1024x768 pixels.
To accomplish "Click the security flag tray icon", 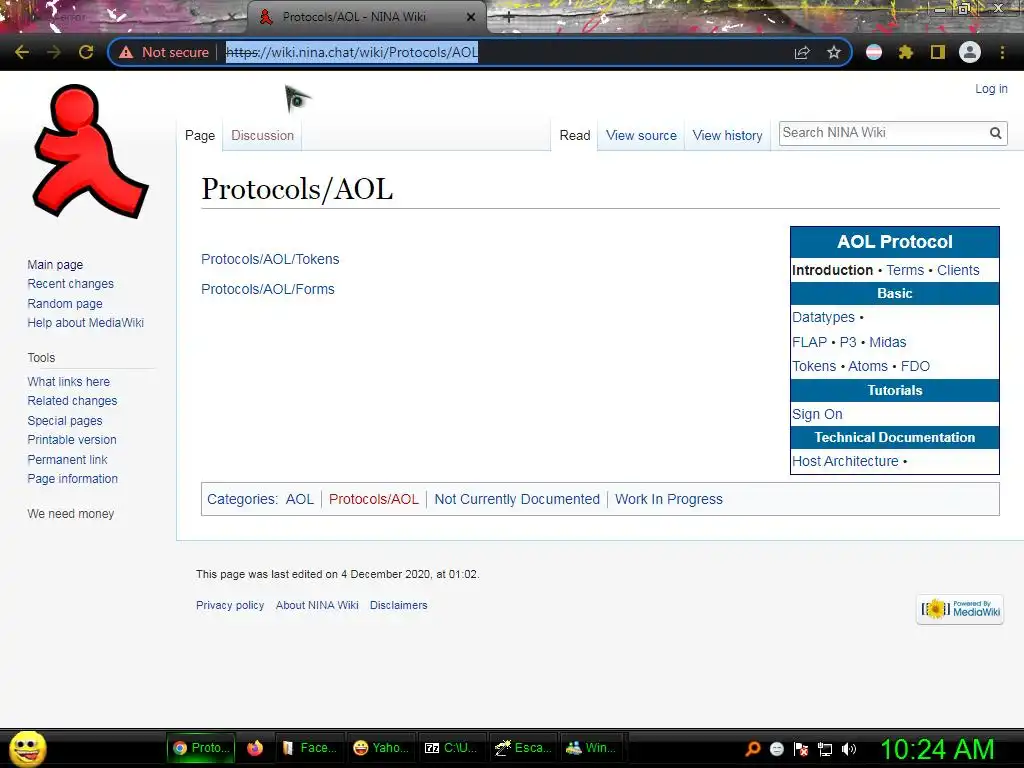I will click(x=801, y=749).
